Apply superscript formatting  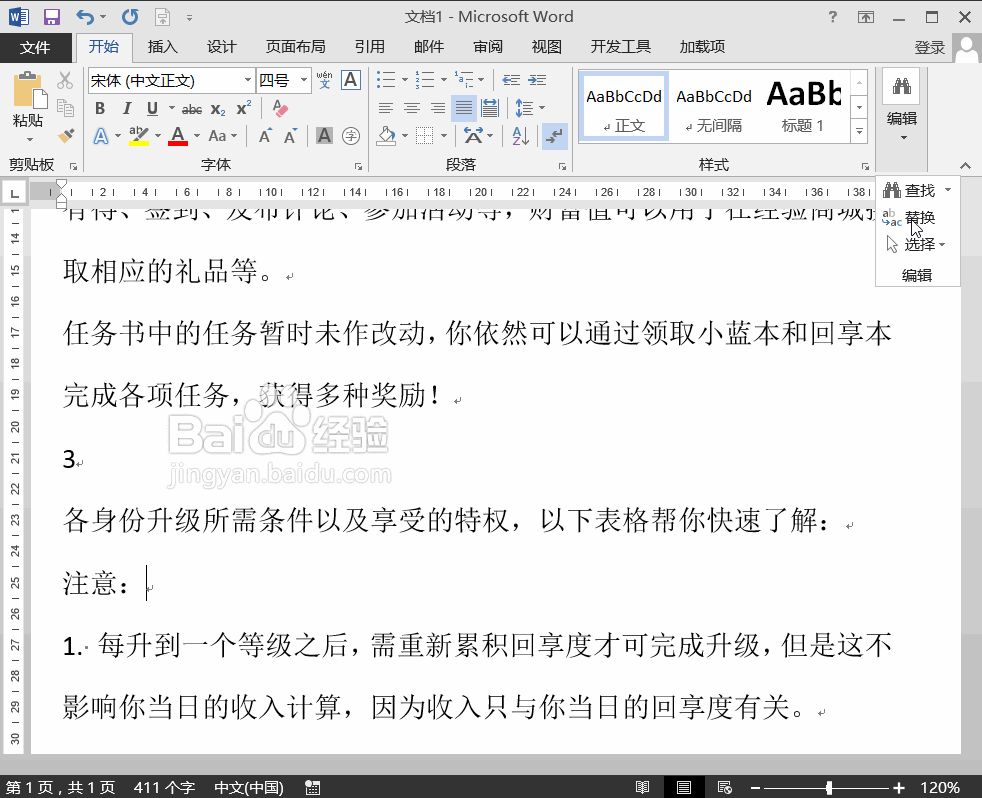coord(243,107)
